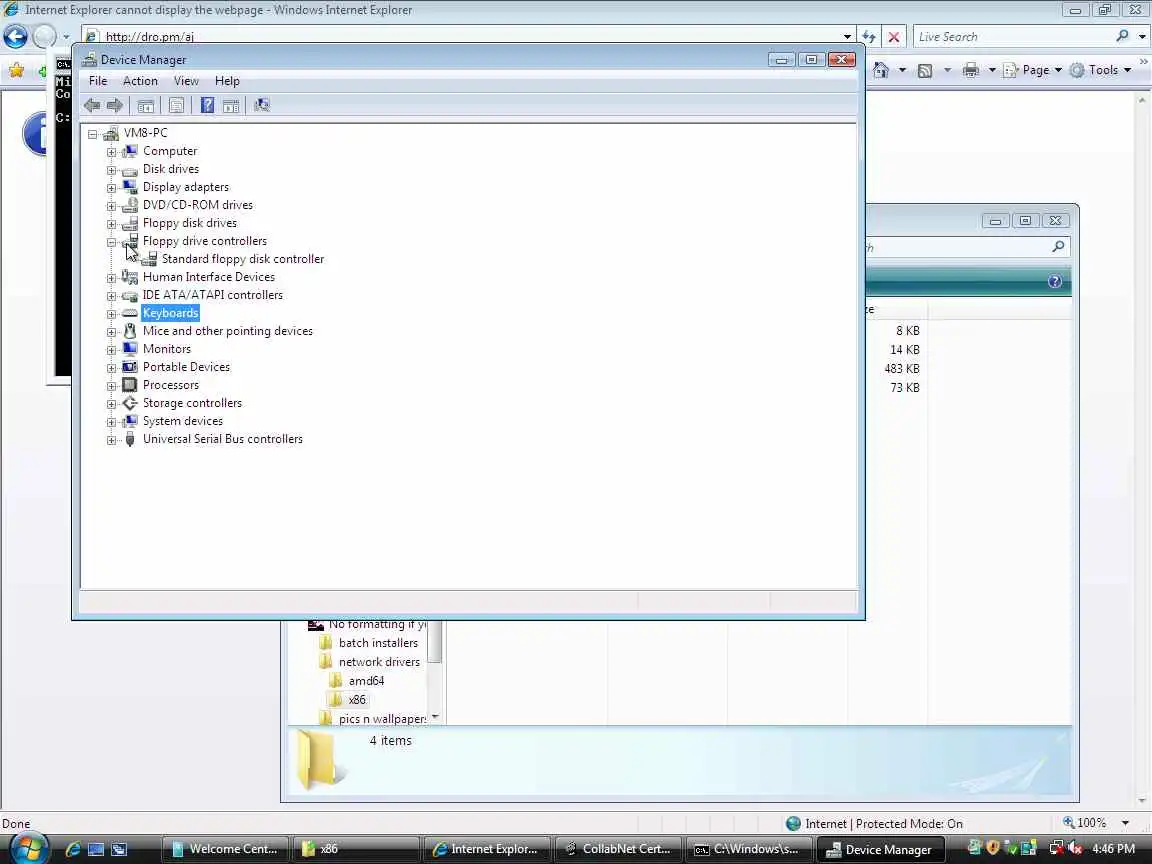Click the batch installers folder in Explorer tree
This screenshot has height=864, width=1152.
tap(378, 642)
